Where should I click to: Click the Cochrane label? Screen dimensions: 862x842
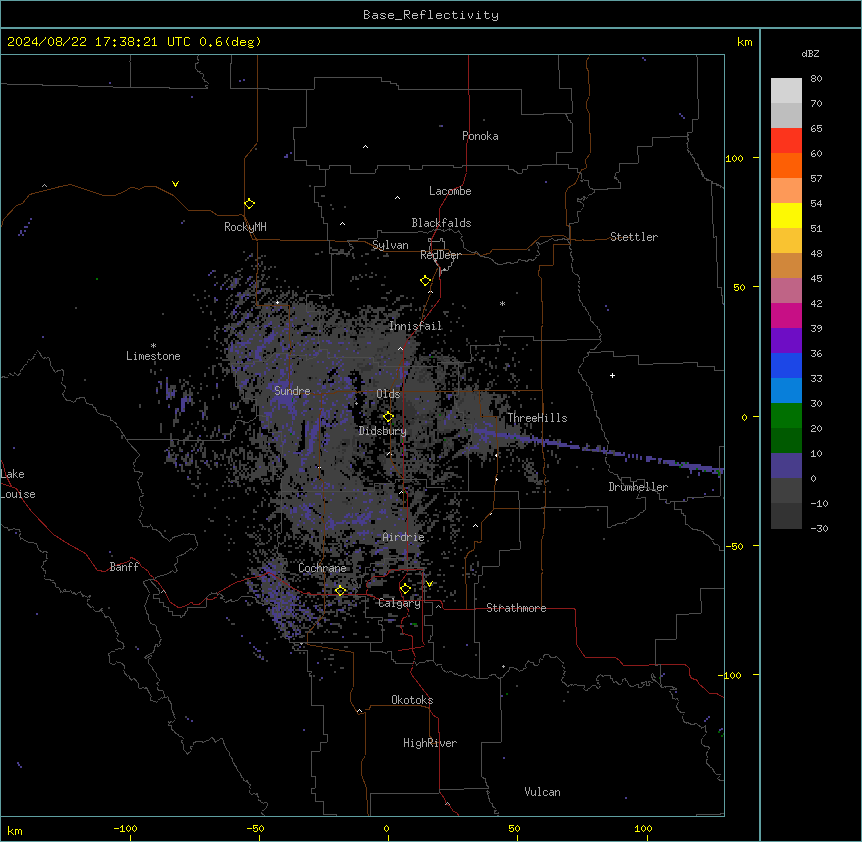click(322, 568)
